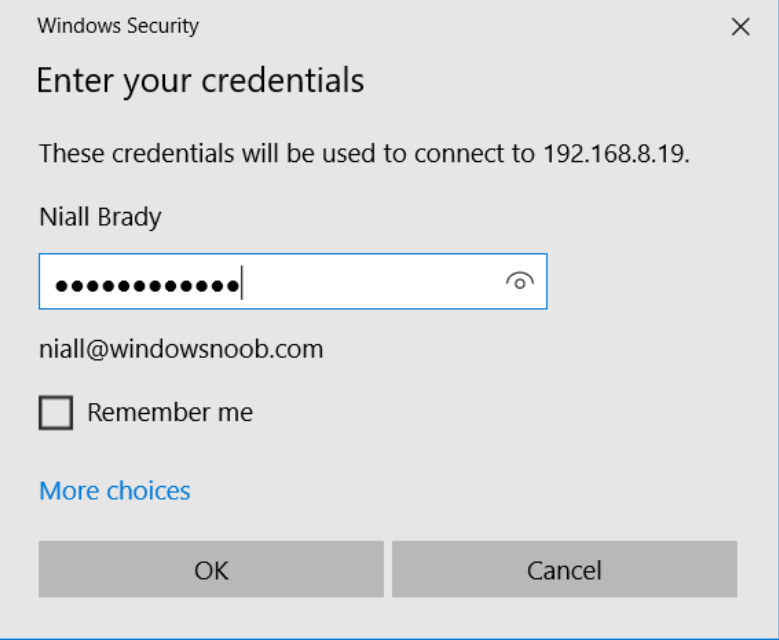
Task: Click the Niall Brady account name
Action: tap(100, 217)
